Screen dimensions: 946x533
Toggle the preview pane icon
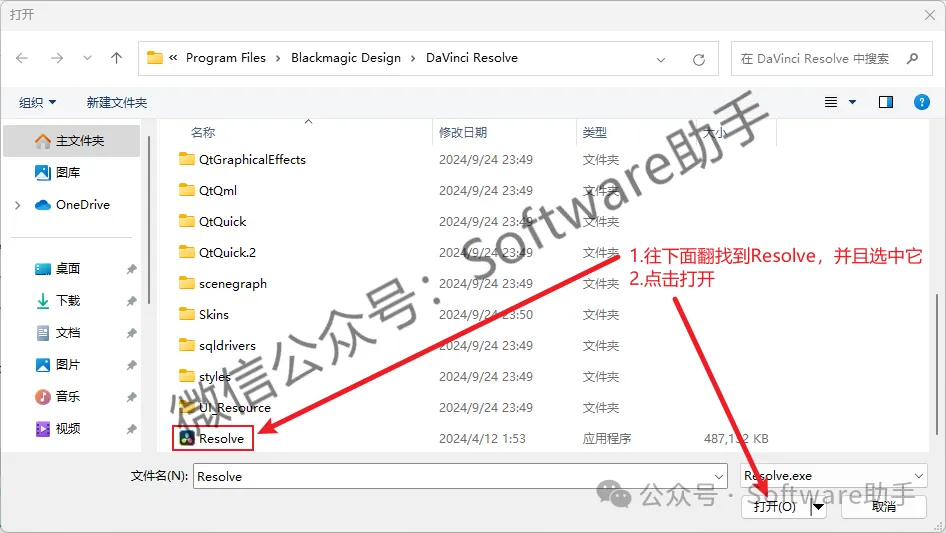pos(886,102)
